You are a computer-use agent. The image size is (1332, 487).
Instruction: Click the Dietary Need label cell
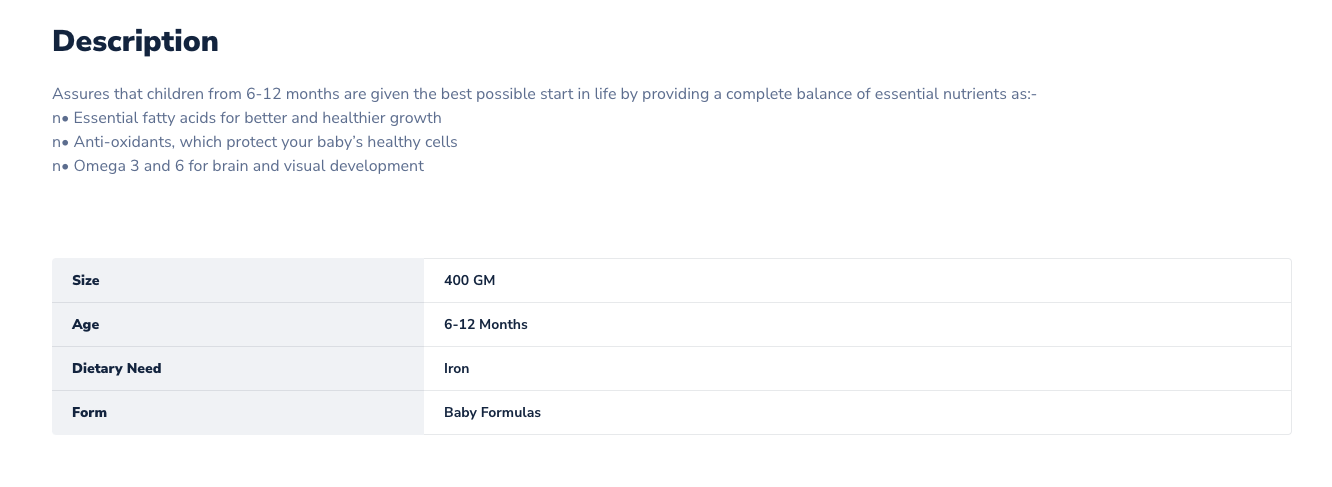point(117,369)
